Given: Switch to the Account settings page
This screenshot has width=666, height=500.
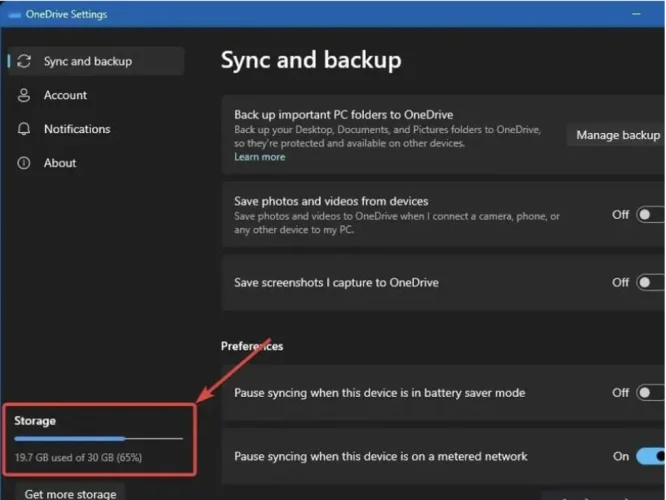Looking at the screenshot, I should (x=65, y=95).
